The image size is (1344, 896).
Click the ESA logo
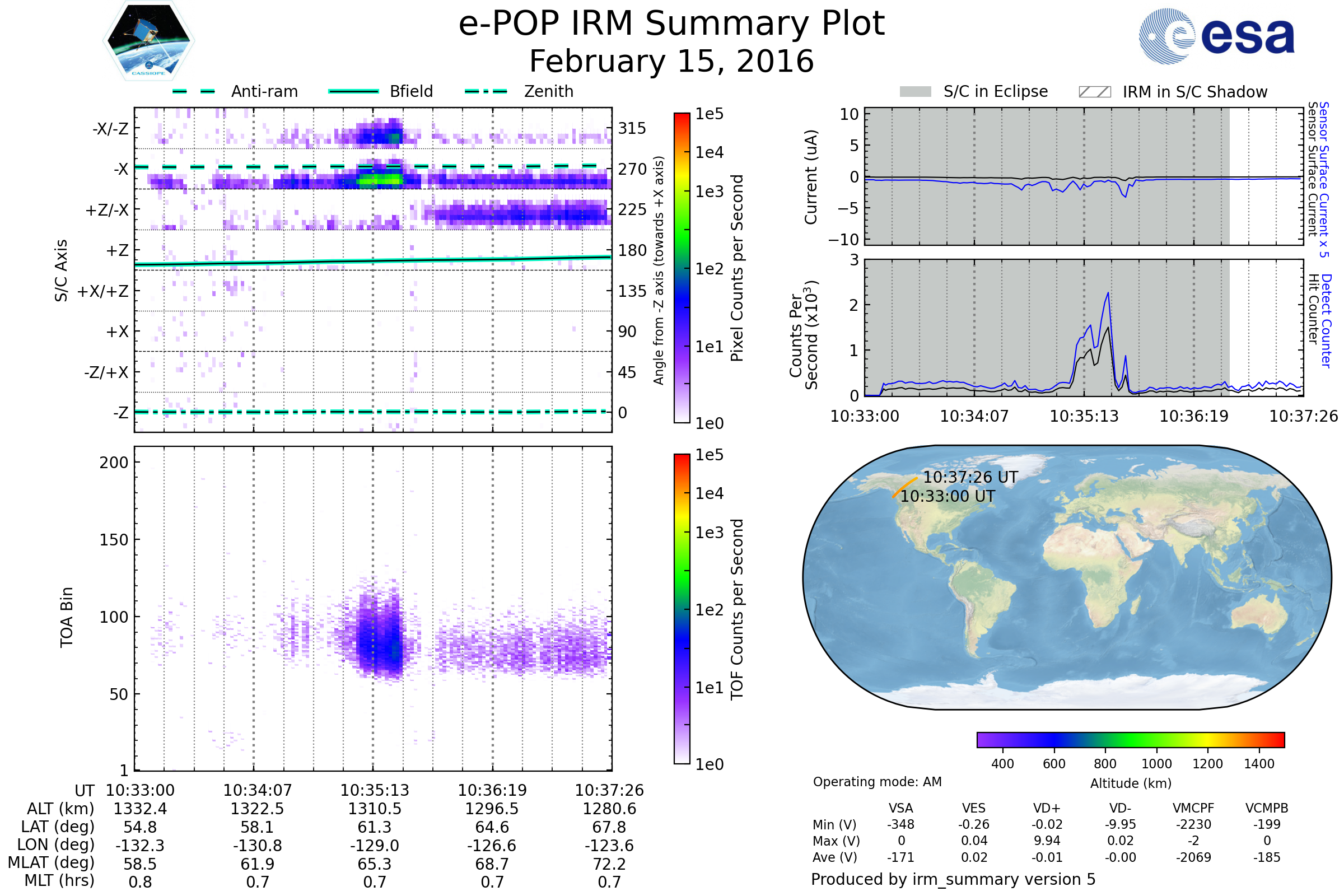(1216, 36)
